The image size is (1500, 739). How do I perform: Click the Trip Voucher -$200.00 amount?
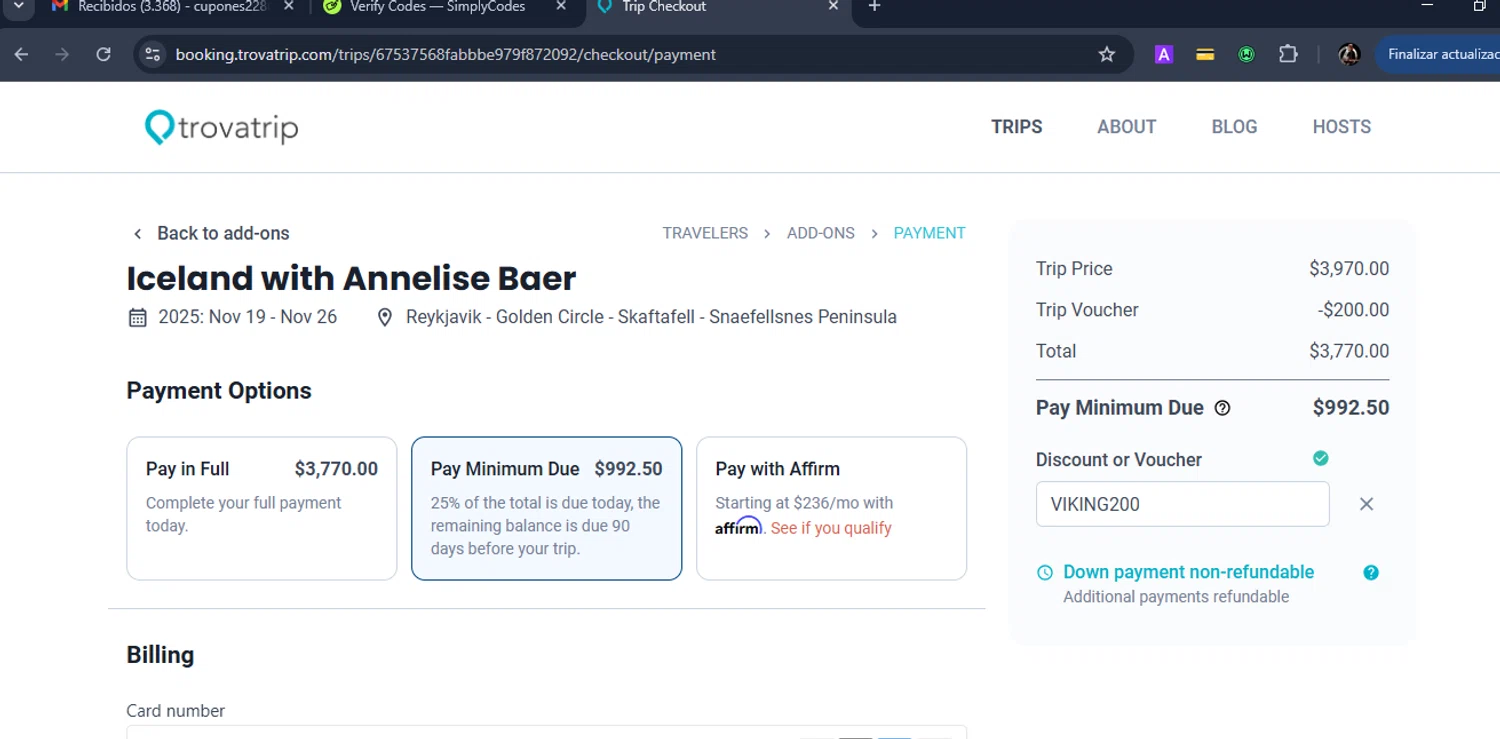pyautogui.click(x=1353, y=310)
